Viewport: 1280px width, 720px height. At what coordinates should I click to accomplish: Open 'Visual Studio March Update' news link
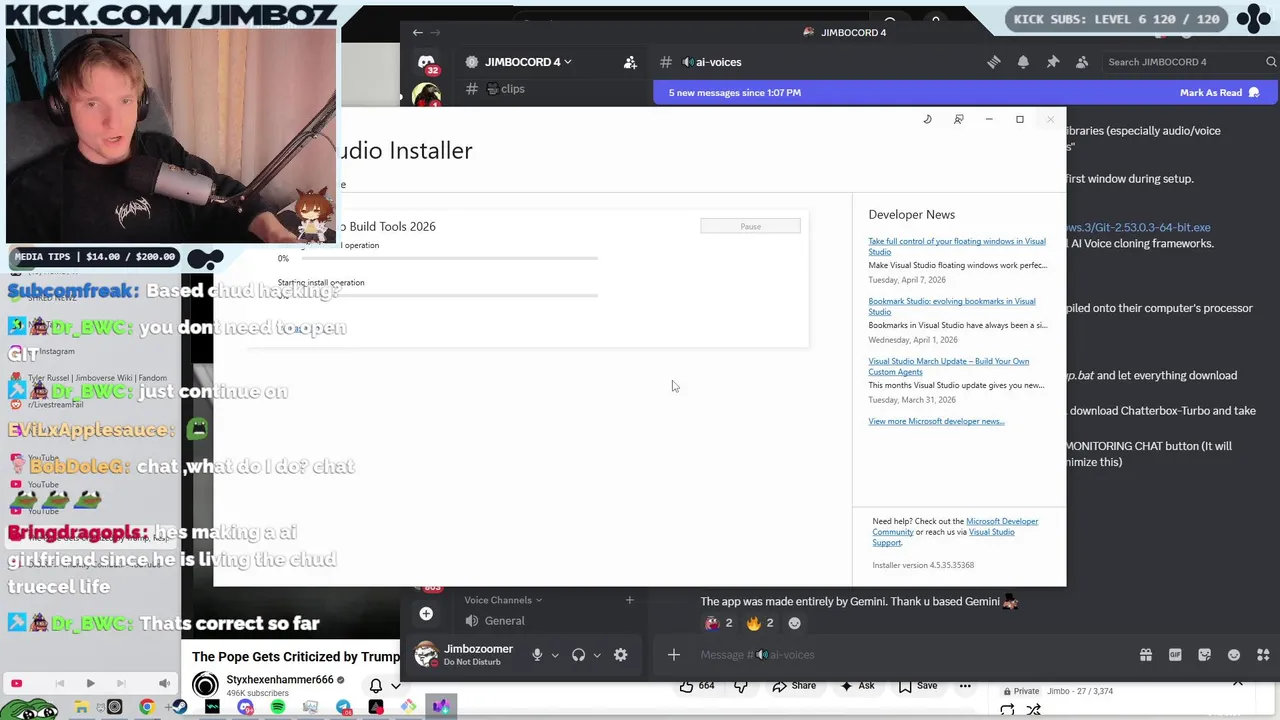coord(949,366)
